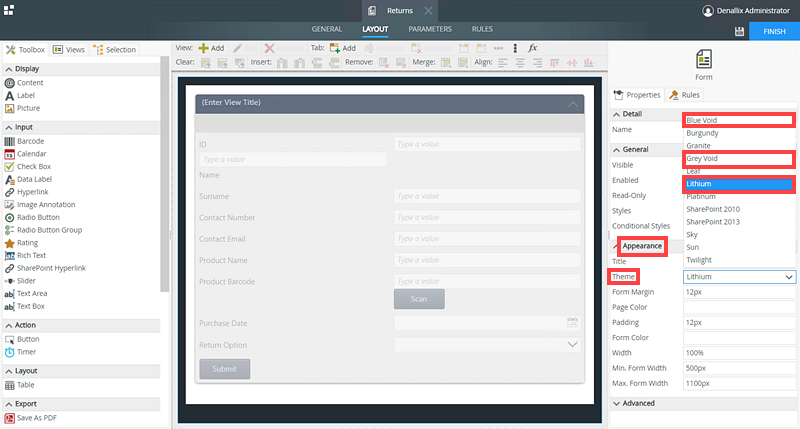Click the Purchase Date calendar icon
The image size is (800, 429).
(573, 322)
